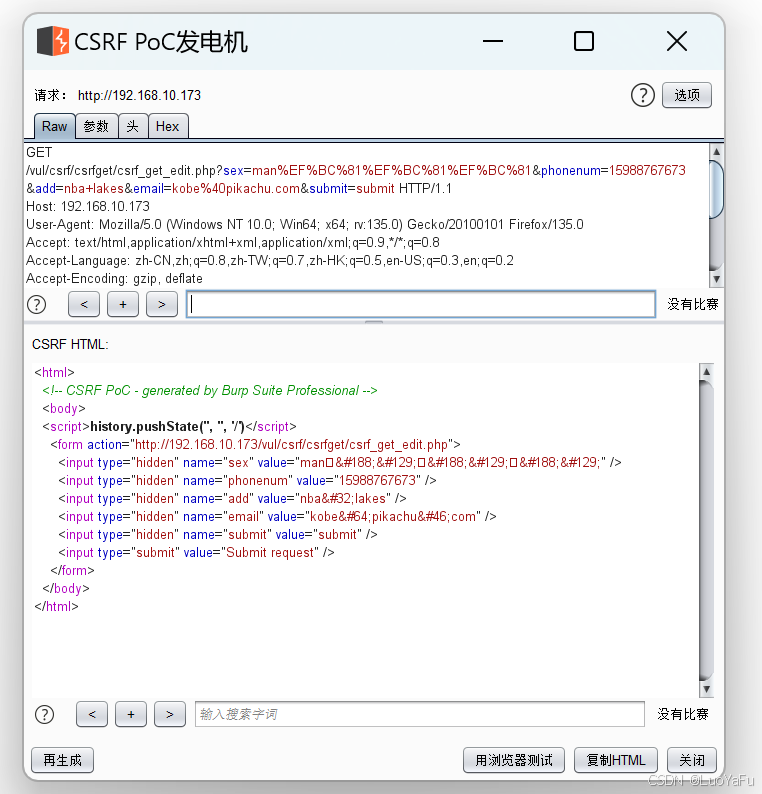This screenshot has height=794, width=762.
Task: Click the + button in HTML search bar
Action: click(131, 714)
